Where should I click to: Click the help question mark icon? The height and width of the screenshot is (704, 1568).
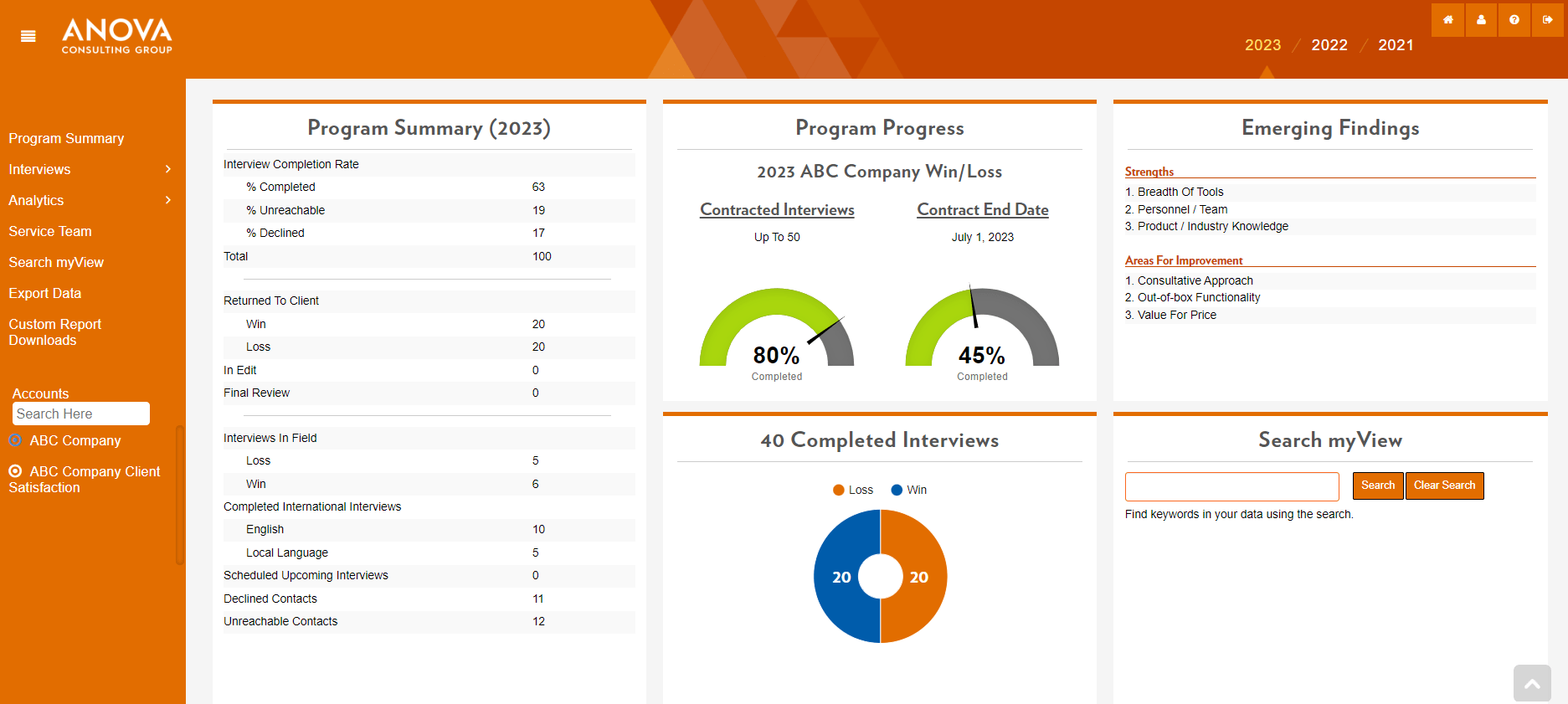click(x=1514, y=20)
